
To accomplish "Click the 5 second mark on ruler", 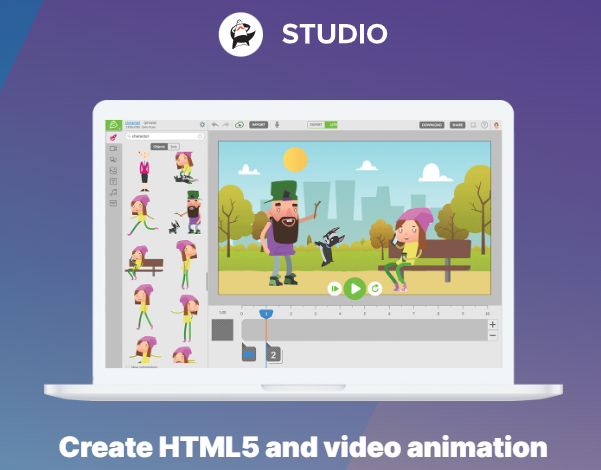I will click(365, 314).
